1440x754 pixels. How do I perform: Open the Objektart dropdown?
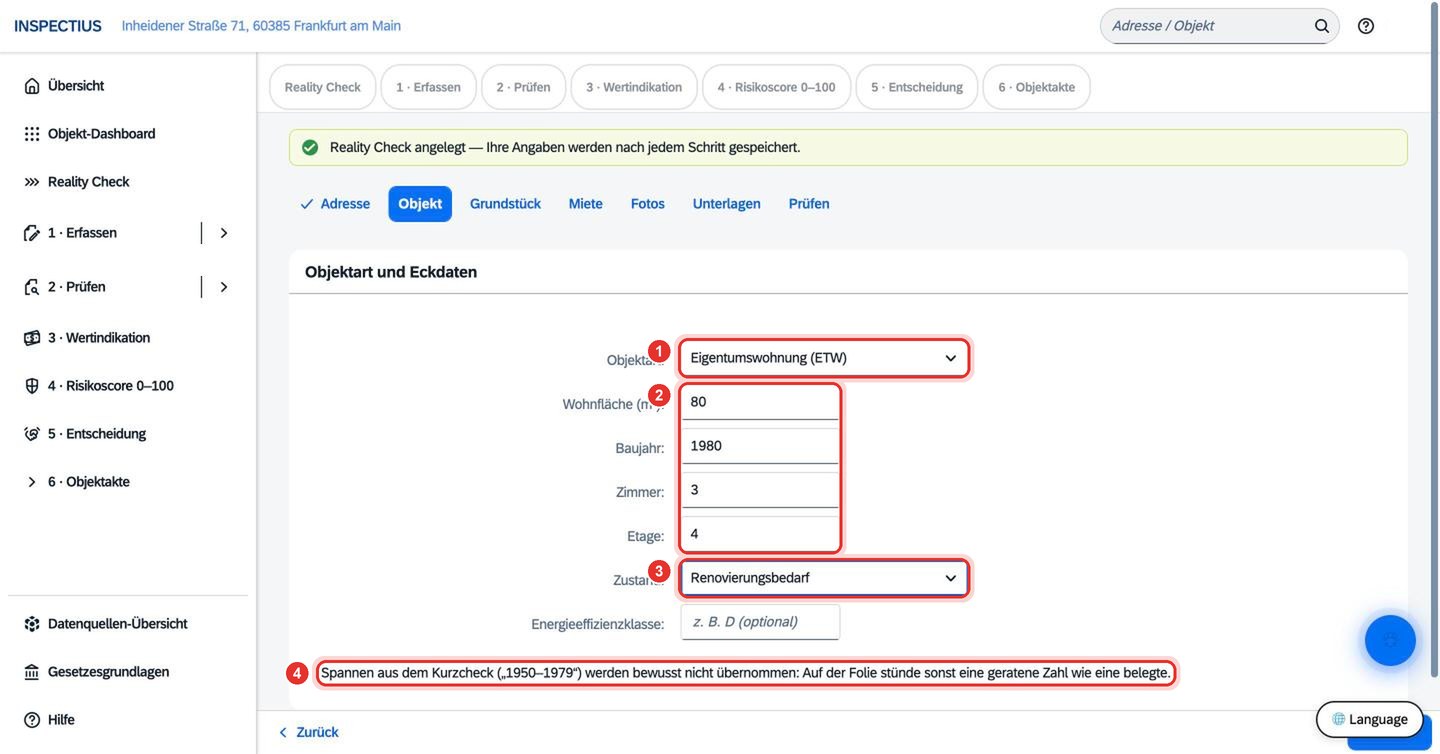[x=824, y=358]
